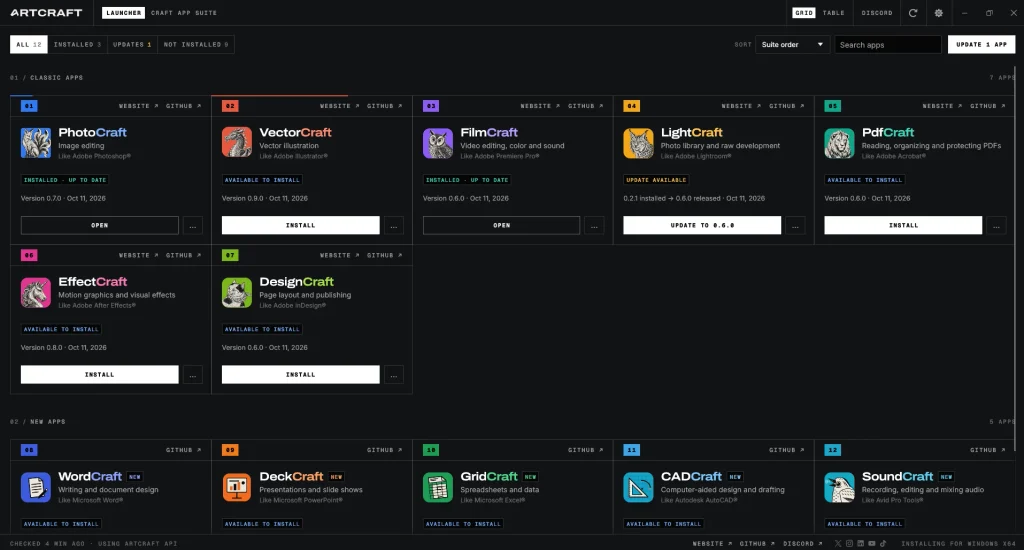Click the EffectCraft unicorn icon

coord(35,293)
